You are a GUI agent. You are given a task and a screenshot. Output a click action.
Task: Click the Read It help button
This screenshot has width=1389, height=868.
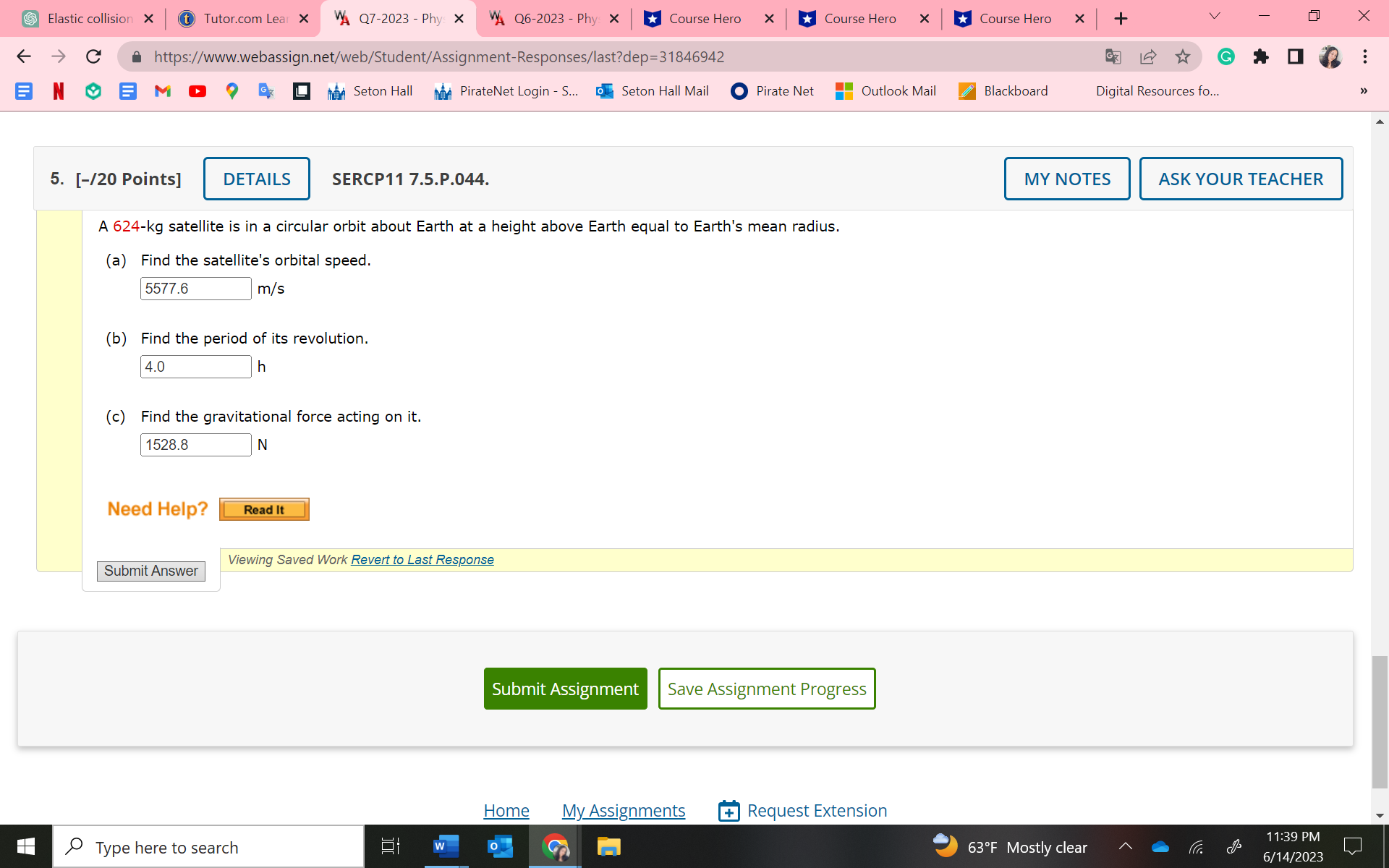pos(263,509)
